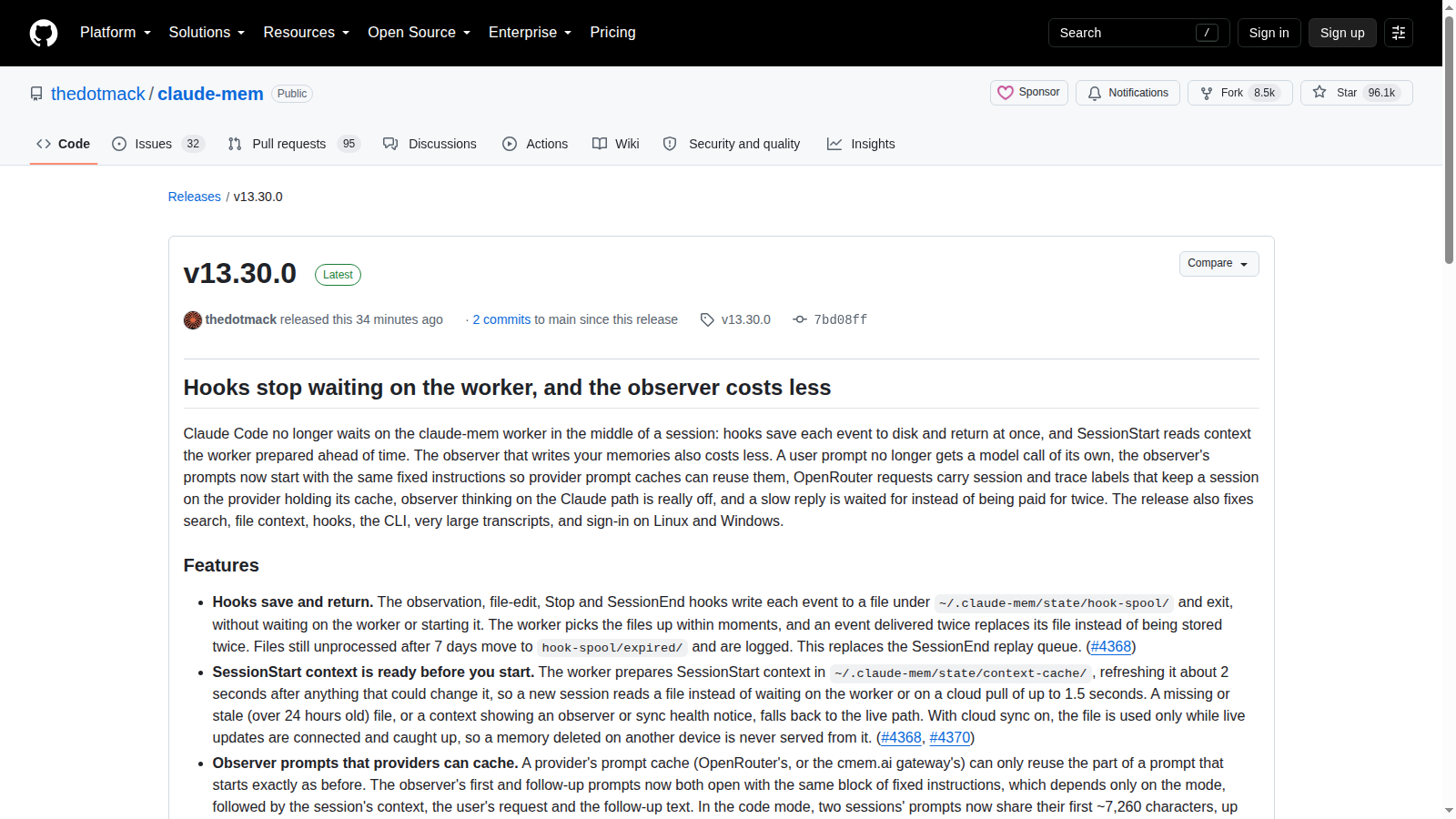Screen dimensions: 1456x819
Task: Open Notifications bell button
Action: [1127, 93]
